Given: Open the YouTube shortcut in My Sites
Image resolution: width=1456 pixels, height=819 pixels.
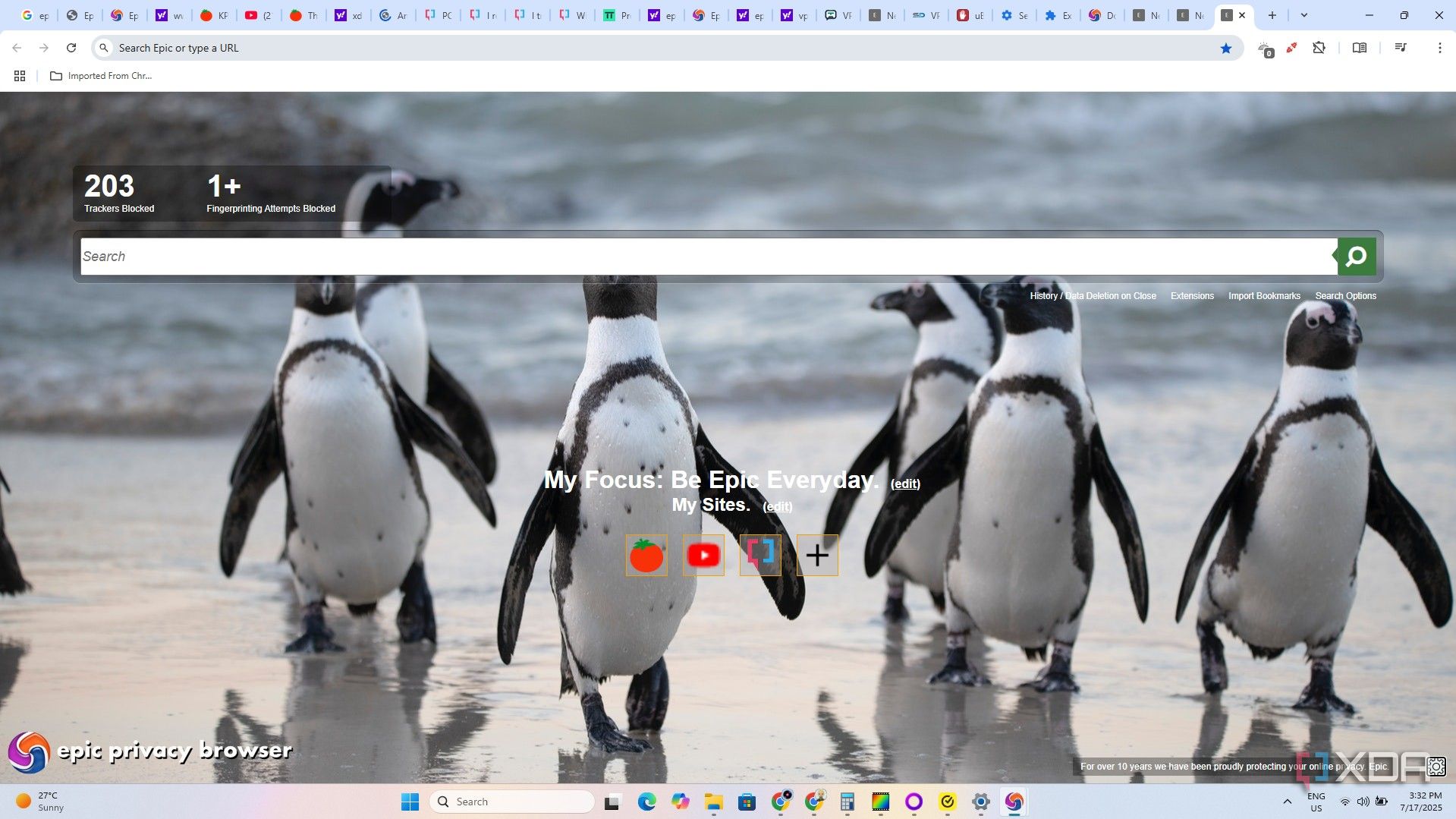Looking at the screenshot, I should click(703, 555).
